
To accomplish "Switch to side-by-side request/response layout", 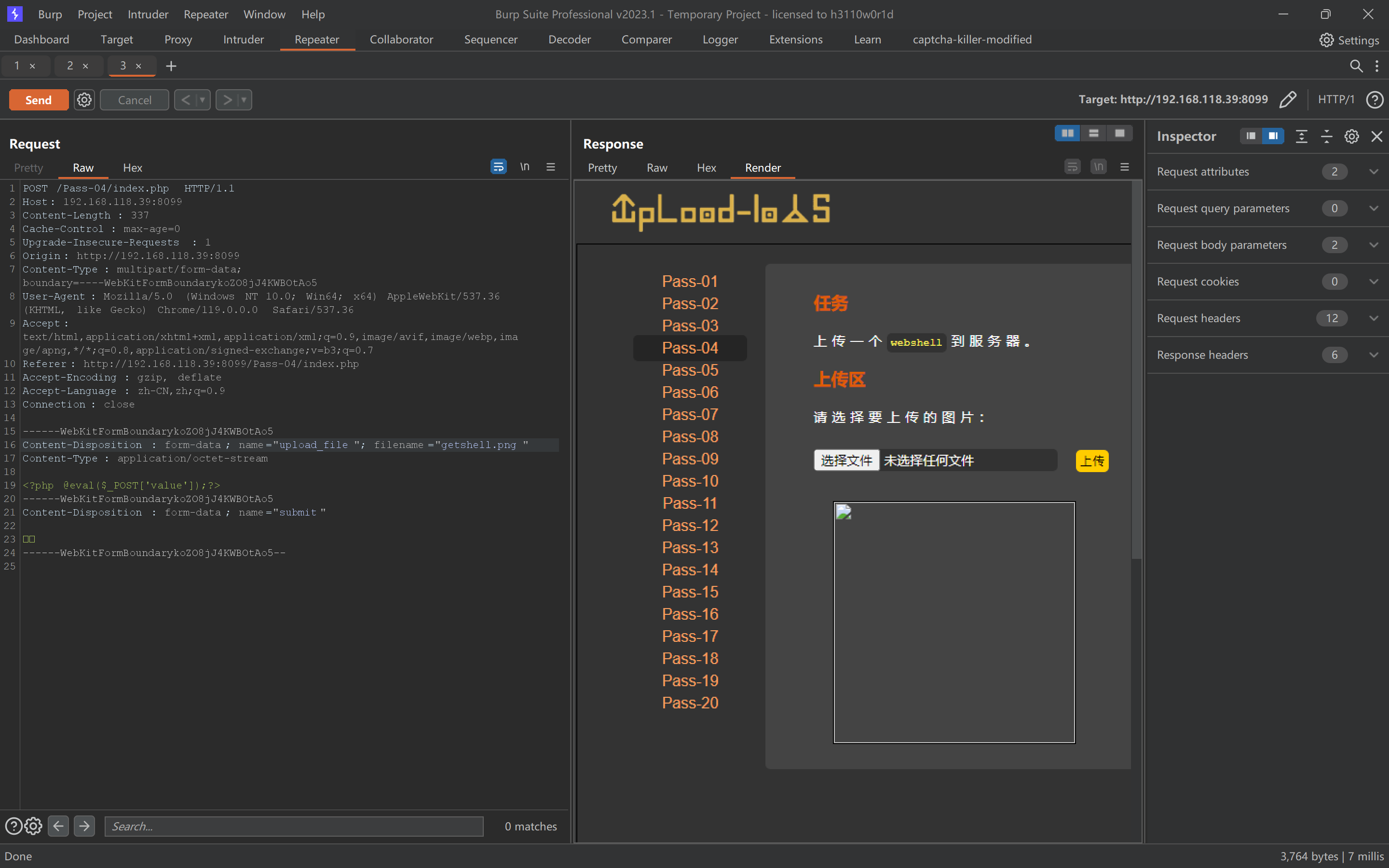I will pyautogui.click(x=1068, y=133).
